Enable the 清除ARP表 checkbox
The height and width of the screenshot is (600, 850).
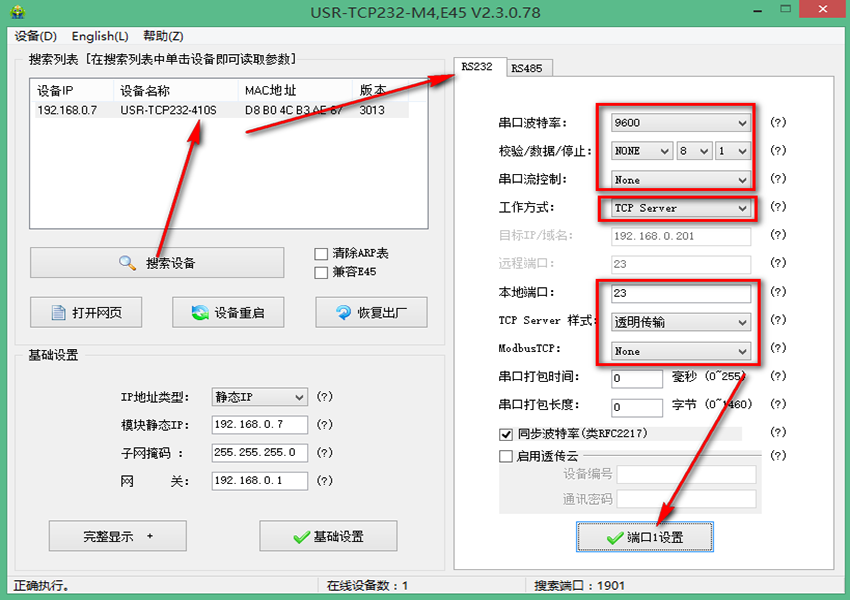click(x=321, y=254)
